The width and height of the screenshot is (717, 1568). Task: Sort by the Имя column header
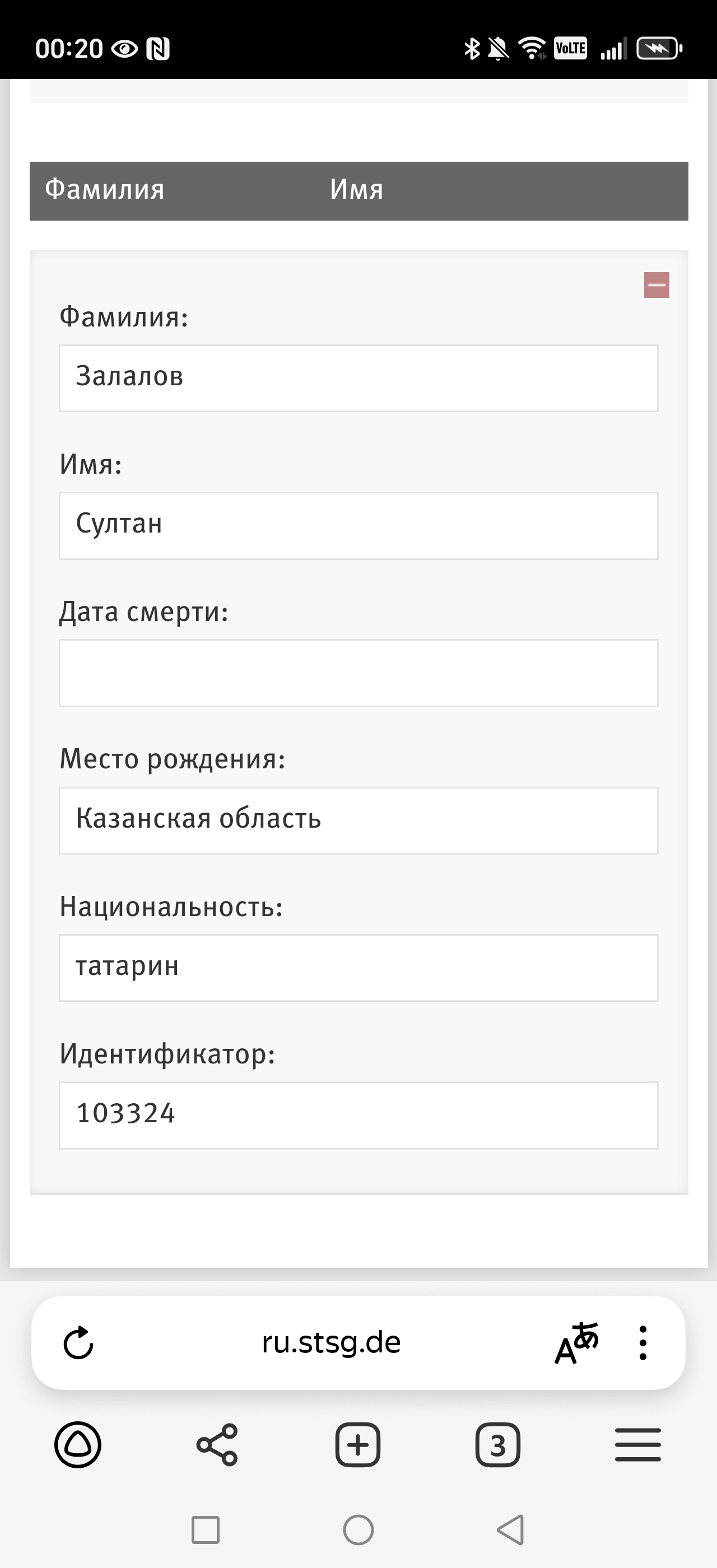[x=356, y=189]
